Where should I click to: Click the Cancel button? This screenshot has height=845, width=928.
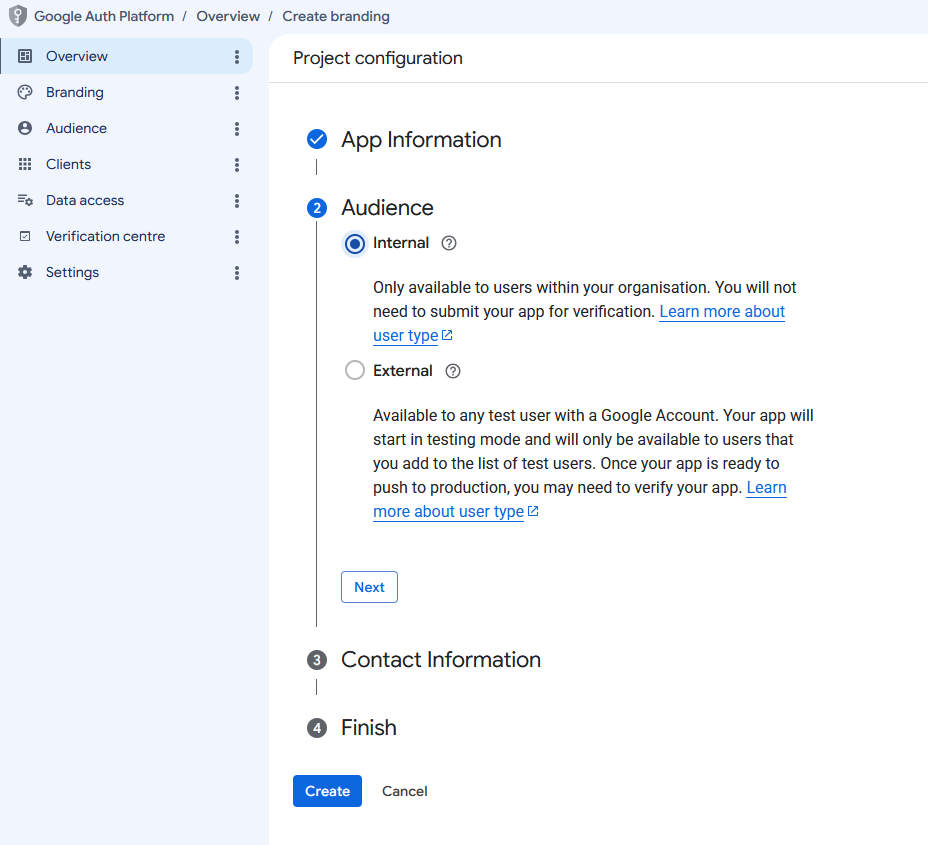click(x=405, y=791)
